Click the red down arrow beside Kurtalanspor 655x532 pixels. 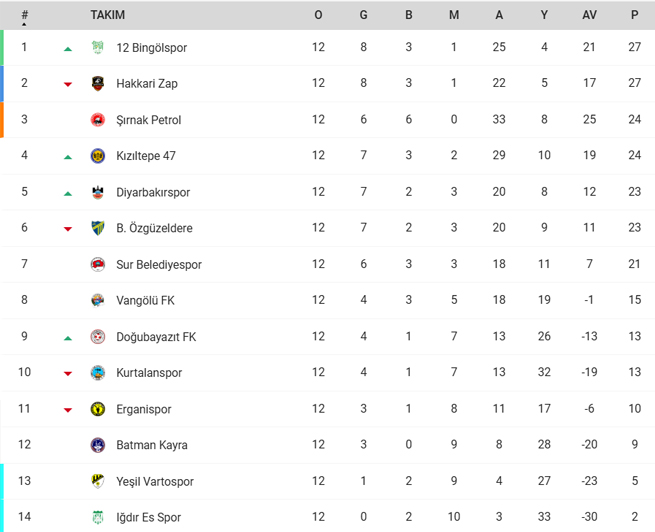(x=68, y=373)
